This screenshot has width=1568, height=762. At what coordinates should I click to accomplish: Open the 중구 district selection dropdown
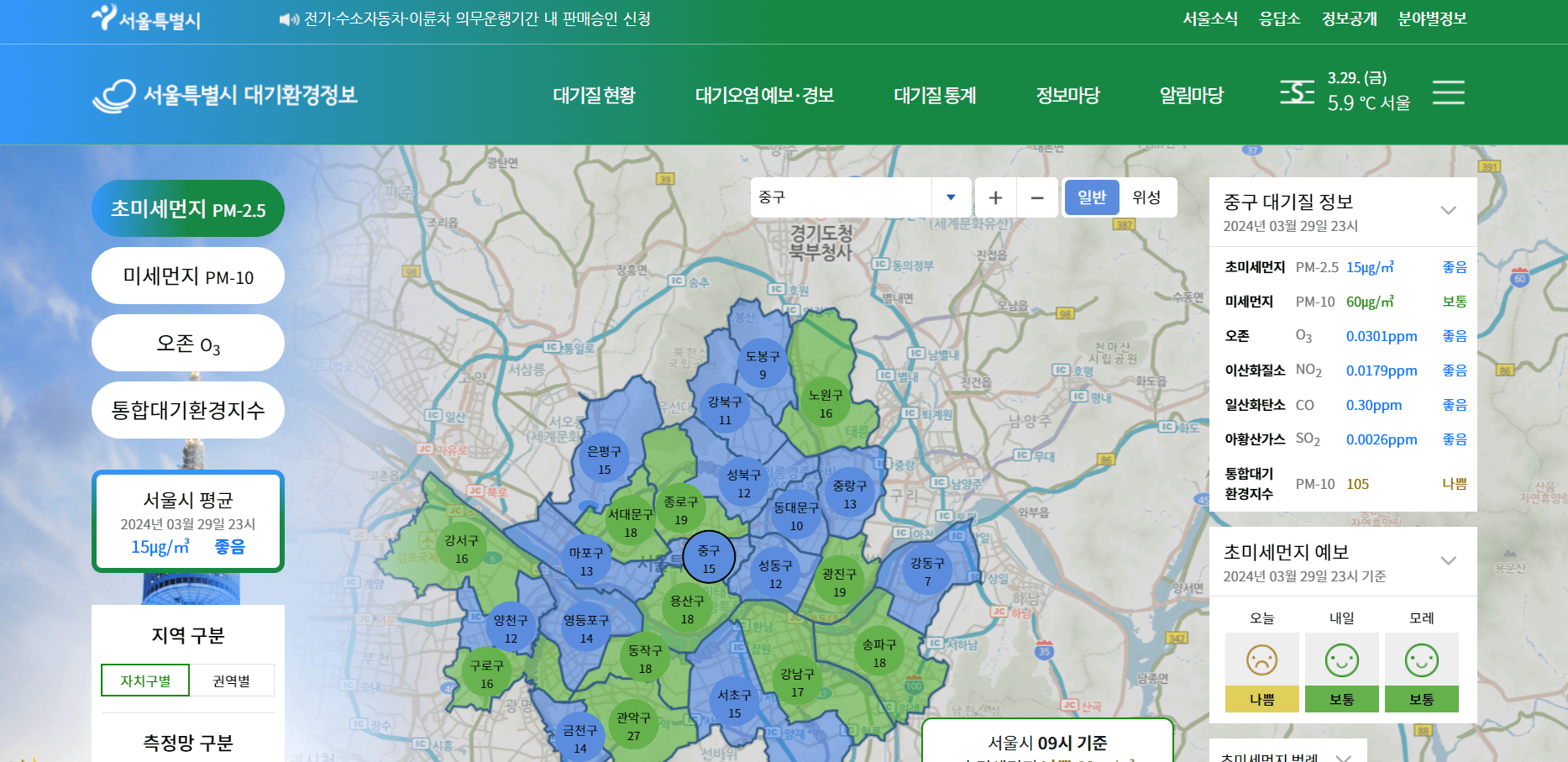point(950,197)
